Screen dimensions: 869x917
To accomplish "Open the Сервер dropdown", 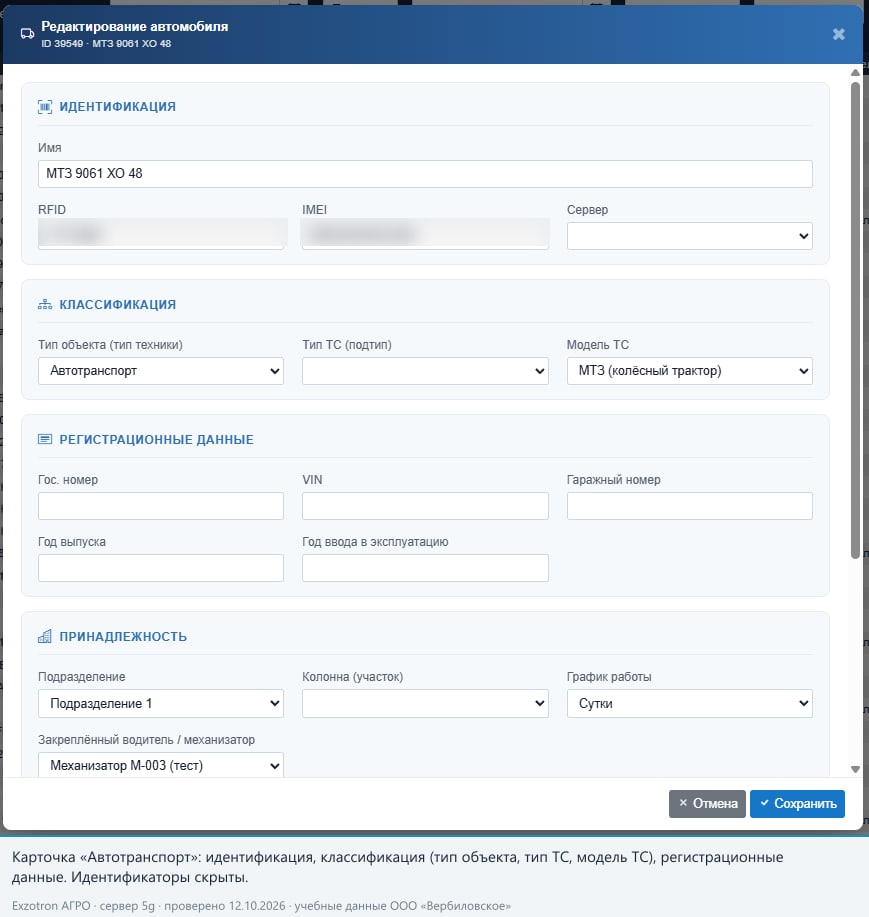I will 689,236.
